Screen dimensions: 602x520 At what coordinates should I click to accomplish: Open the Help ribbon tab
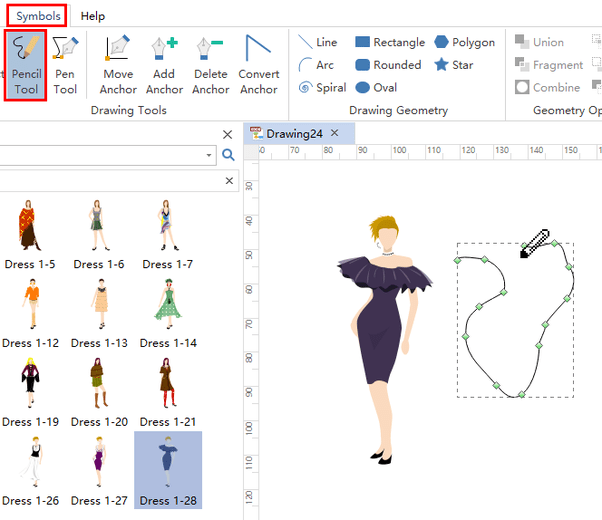tap(93, 16)
